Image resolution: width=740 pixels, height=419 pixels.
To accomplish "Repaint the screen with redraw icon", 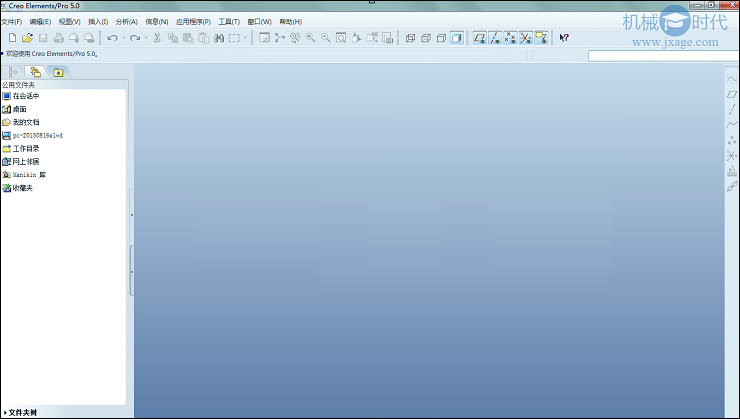I will (x=264, y=38).
